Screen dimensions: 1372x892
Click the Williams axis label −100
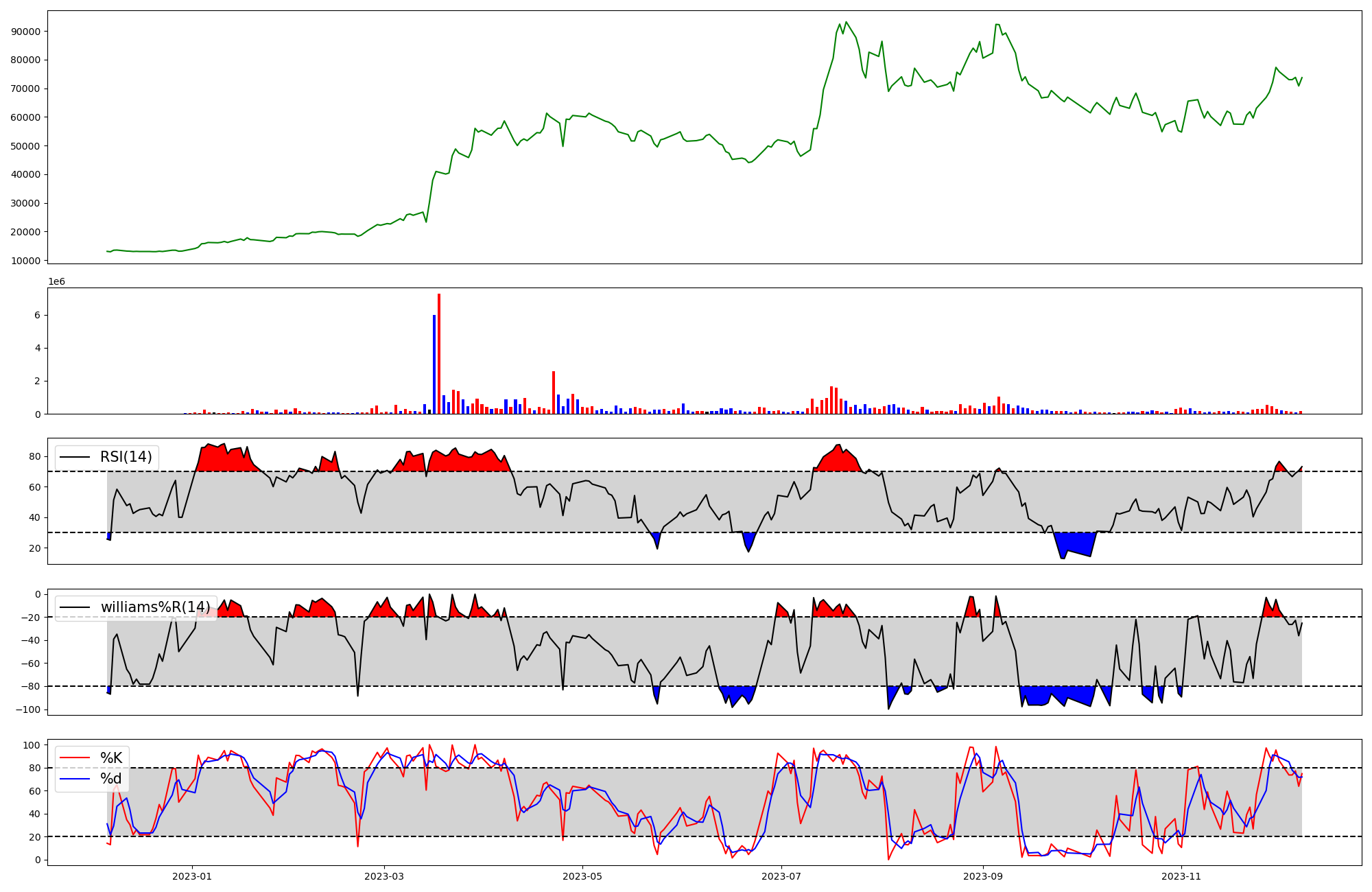point(28,709)
